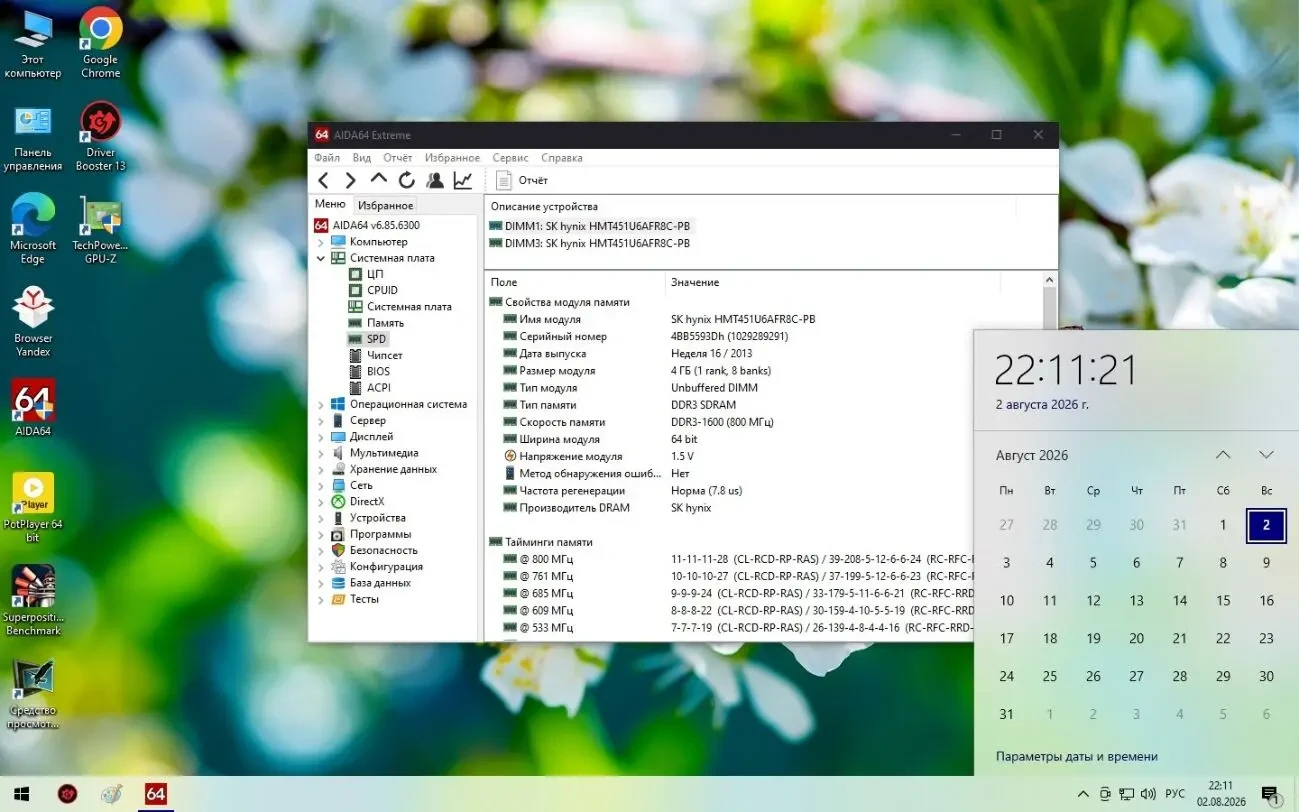1299x812 pixels.
Task: Open the Избранное menu in menu bar
Action: click(452, 158)
